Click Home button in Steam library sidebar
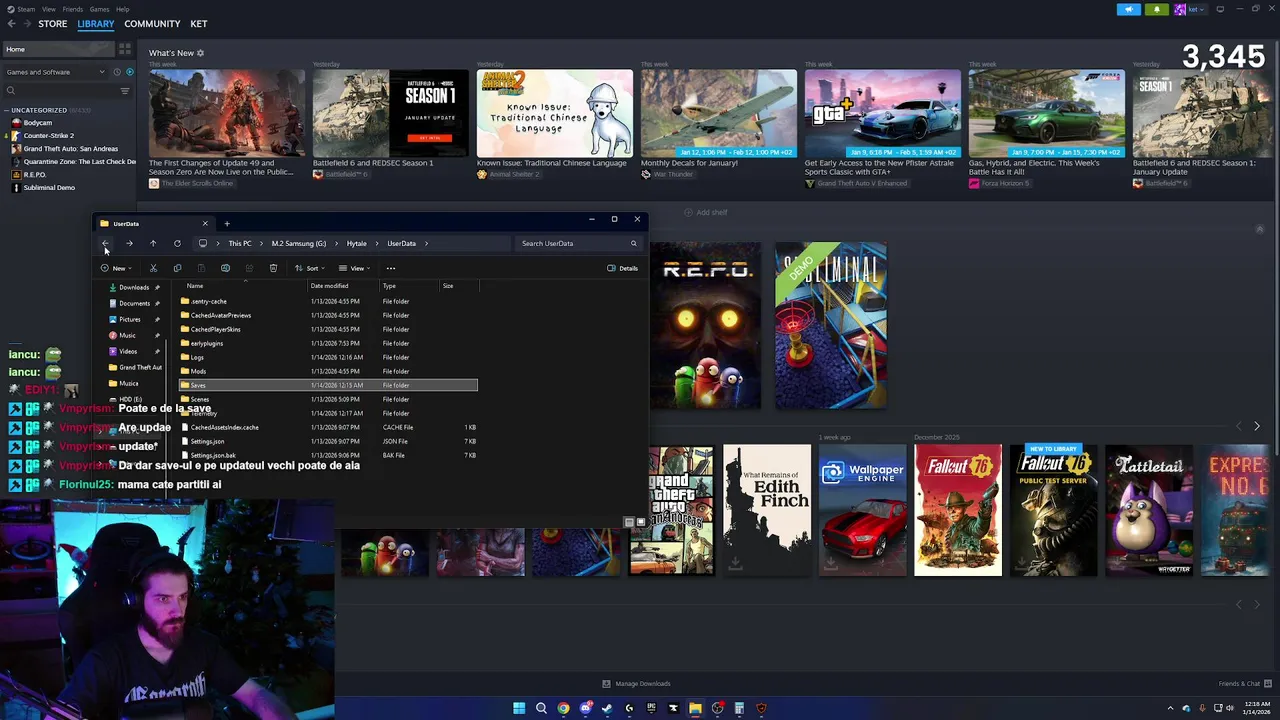 58,49
